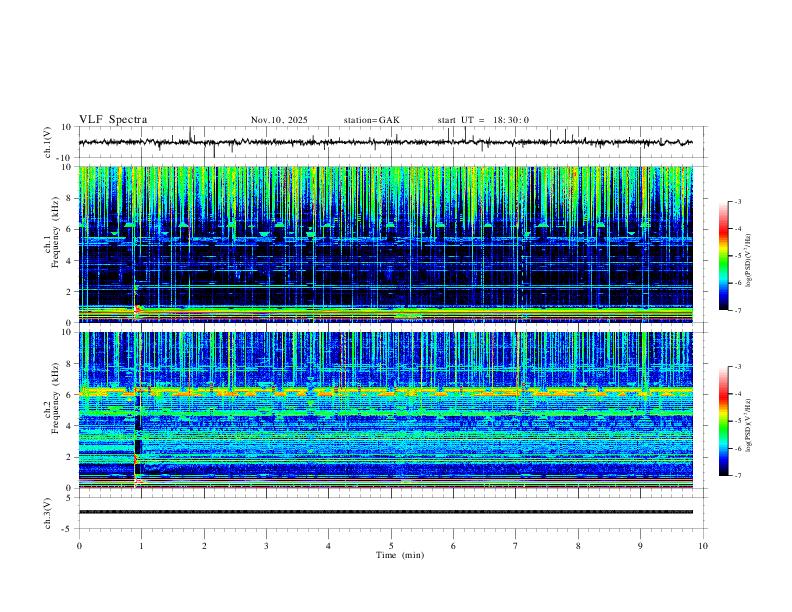Click the ch.2 "Frequency (kHz)" axis title

(55, 397)
